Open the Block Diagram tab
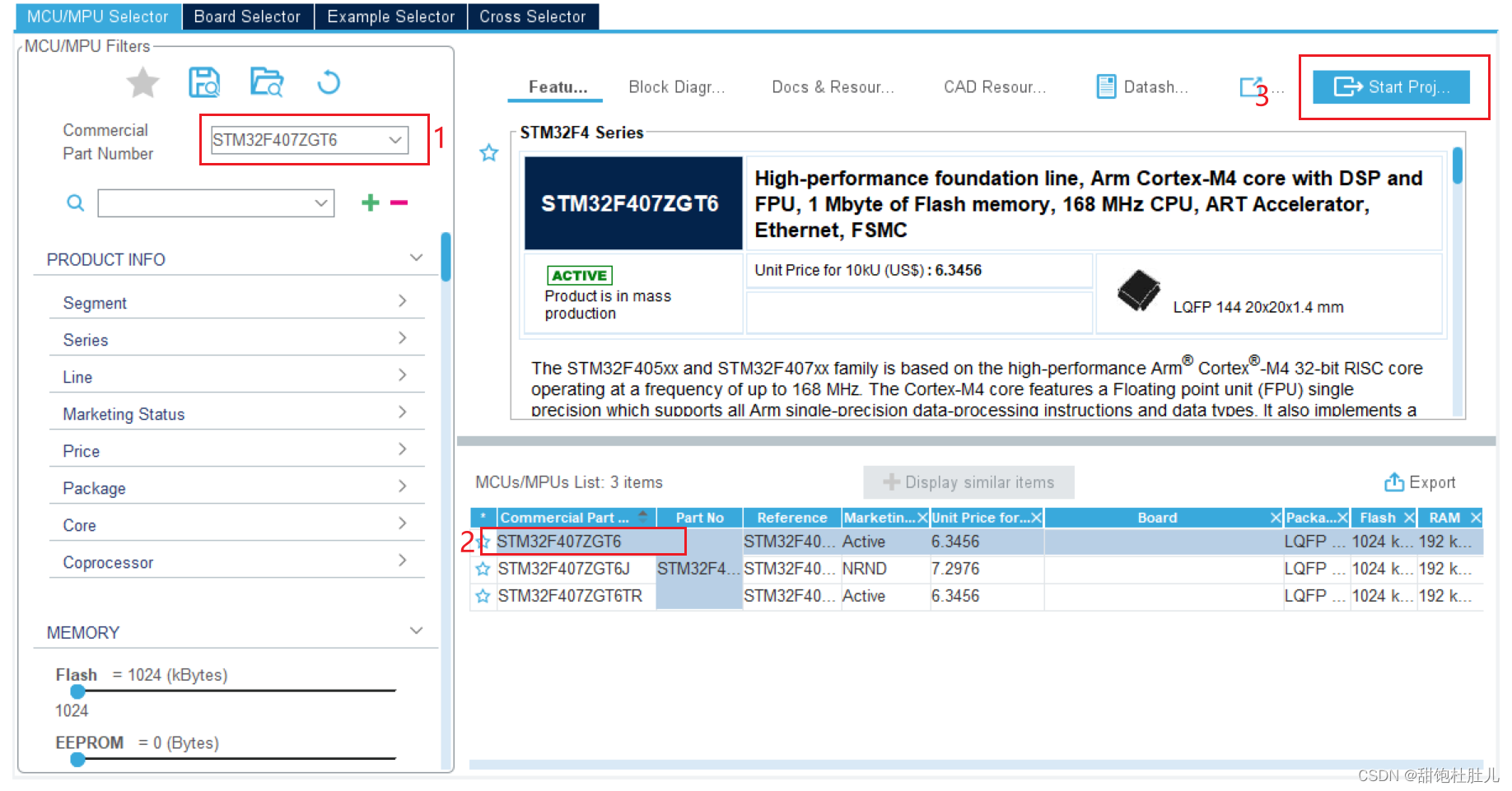Viewport: 1512px width, 791px height. (x=677, y=87)
